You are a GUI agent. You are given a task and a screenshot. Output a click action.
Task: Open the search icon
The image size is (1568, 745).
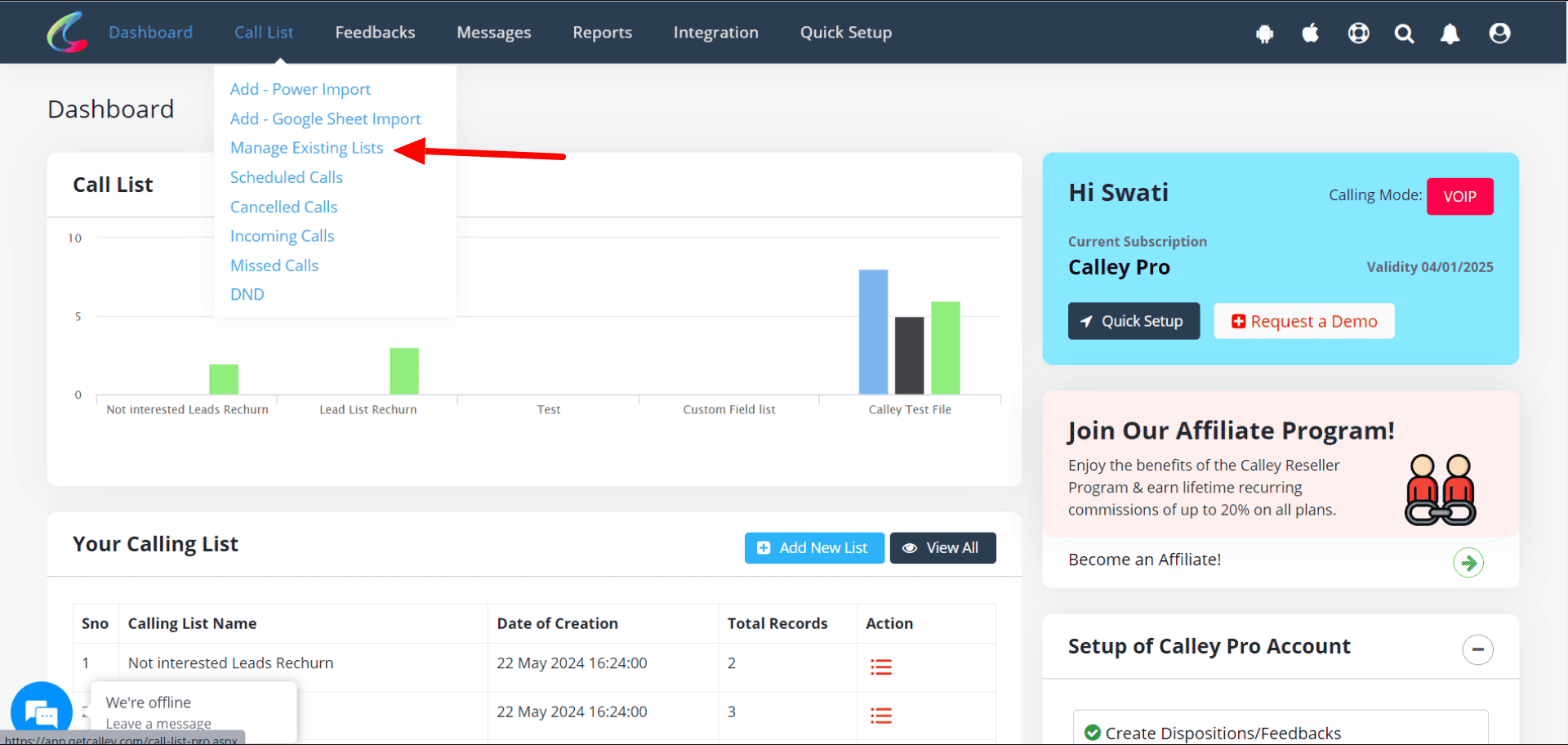pos(1404,33)
